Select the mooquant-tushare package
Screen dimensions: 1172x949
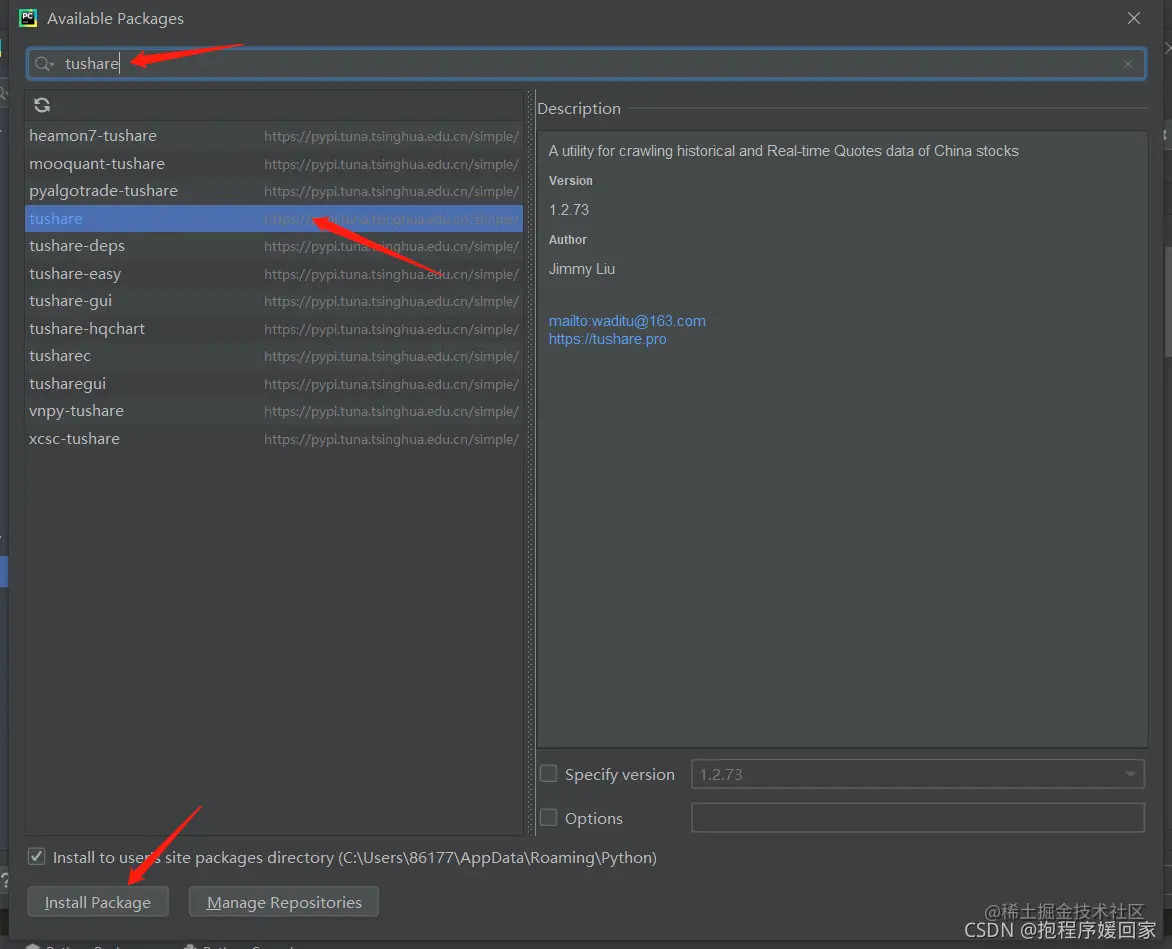pos(274,164)
